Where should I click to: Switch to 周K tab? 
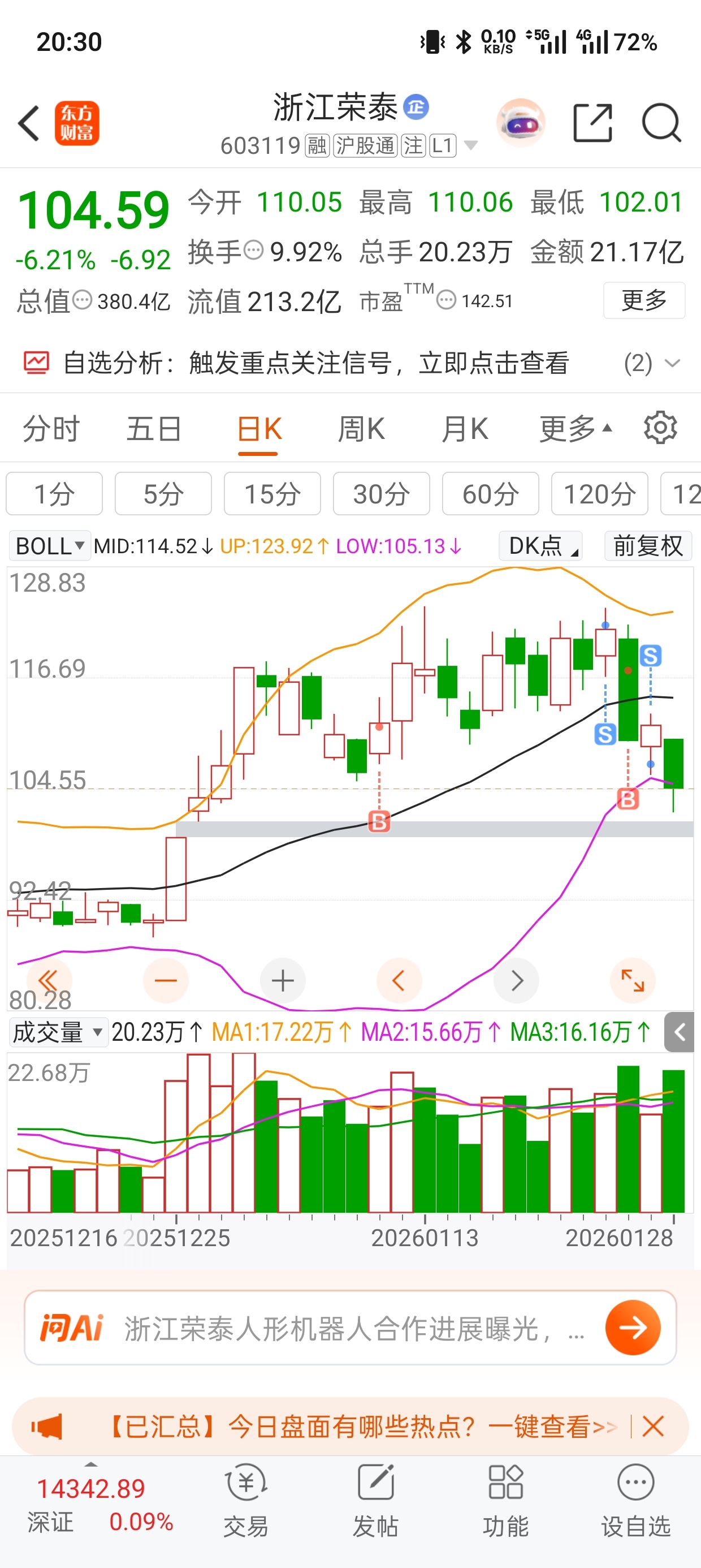(x=361, y=429)
